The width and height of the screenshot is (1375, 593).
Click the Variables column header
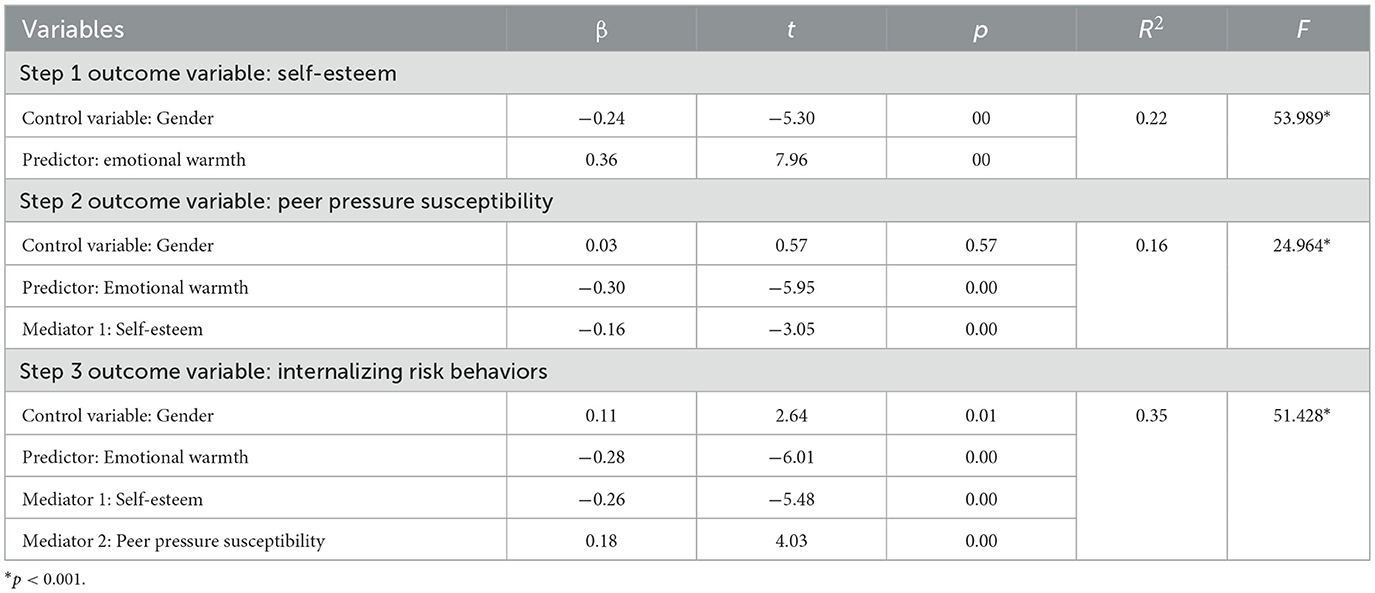coord(73,30)
